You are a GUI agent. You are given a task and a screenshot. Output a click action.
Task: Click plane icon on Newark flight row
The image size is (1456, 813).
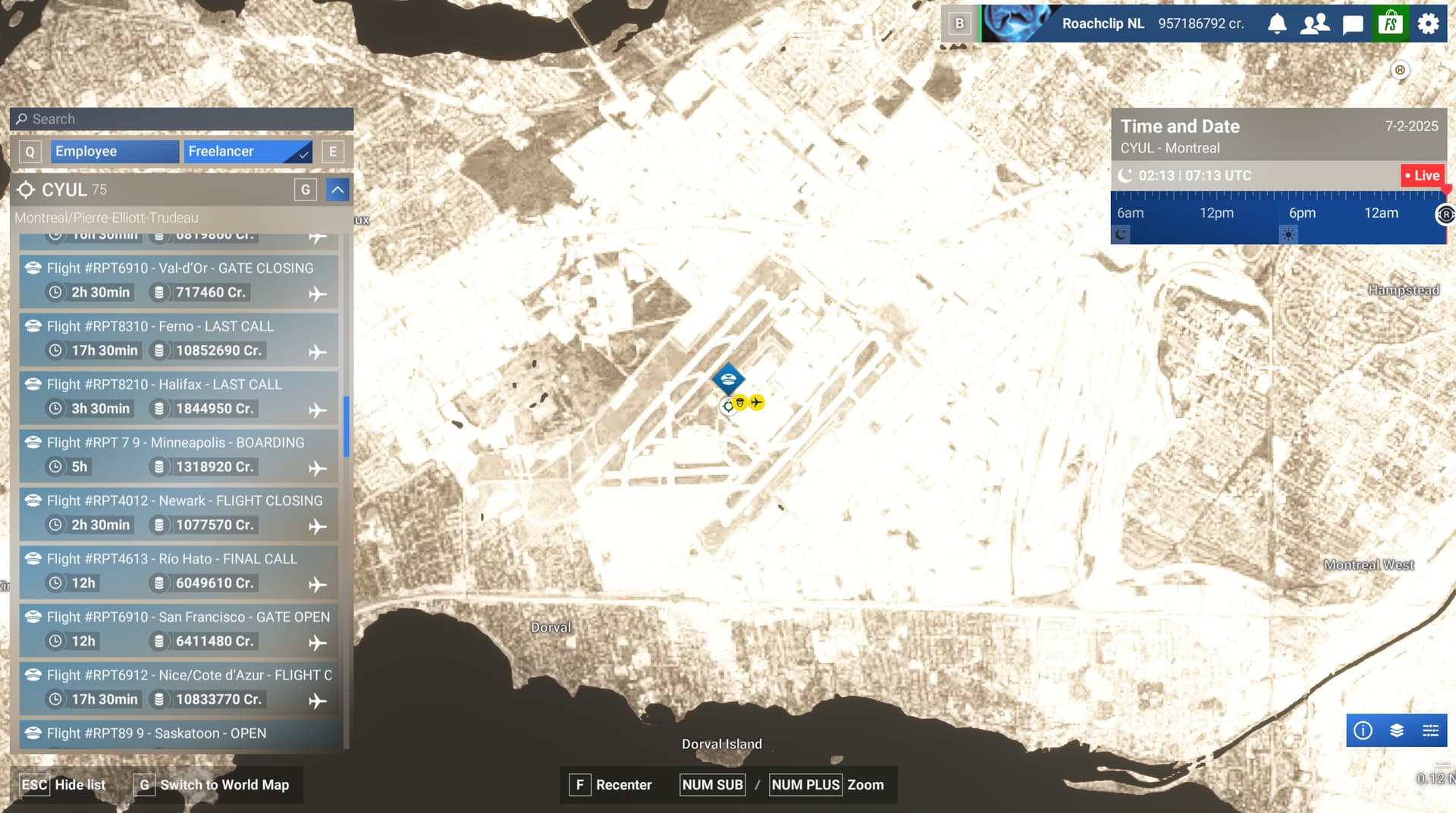pos(318,526)
